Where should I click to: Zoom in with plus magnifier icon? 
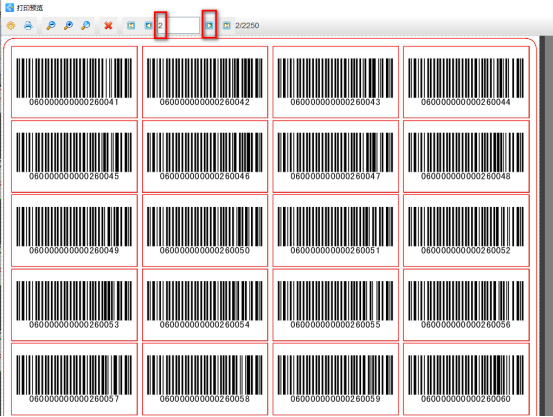pos(68,25)
